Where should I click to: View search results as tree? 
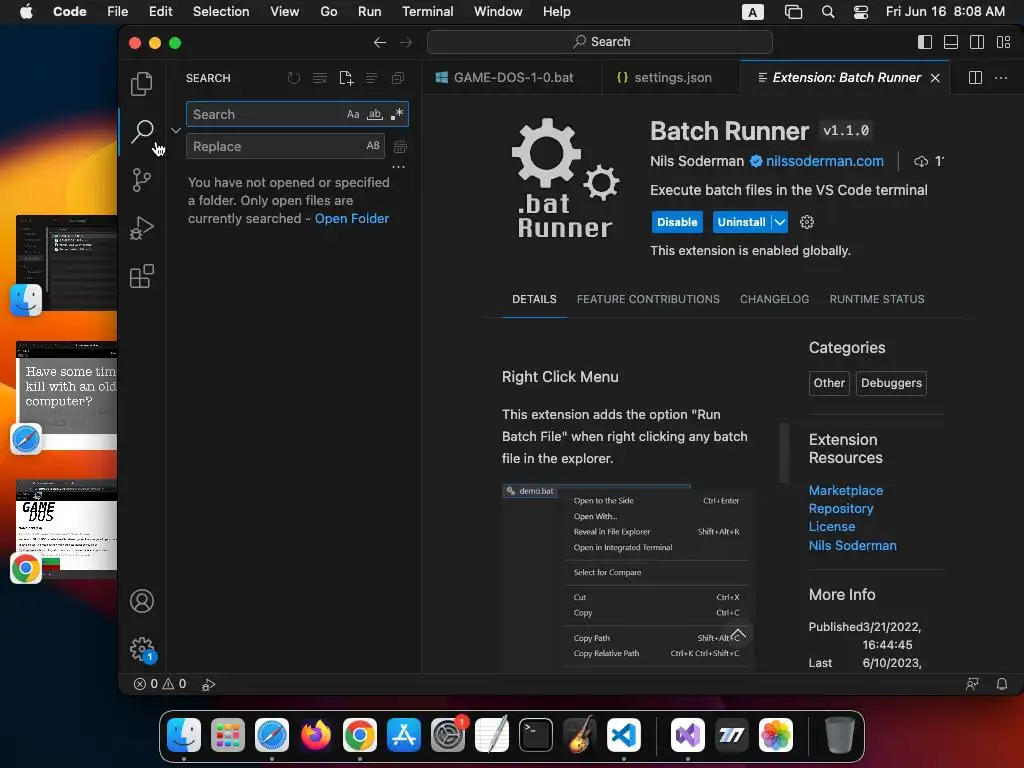(372, 78)
